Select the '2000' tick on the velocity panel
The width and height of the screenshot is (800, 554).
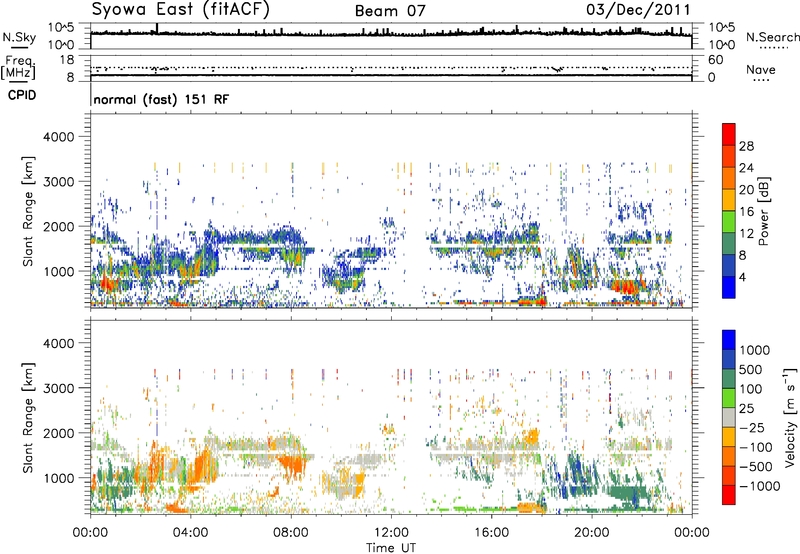tap(58, 433)
